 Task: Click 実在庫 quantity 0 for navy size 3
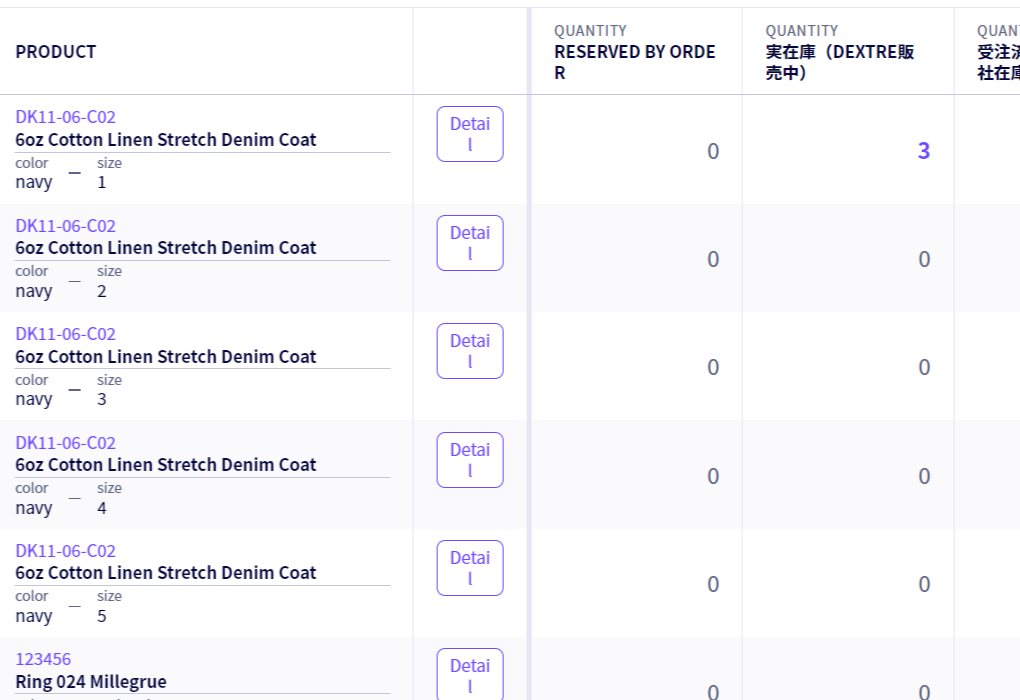tap(924, 367)
